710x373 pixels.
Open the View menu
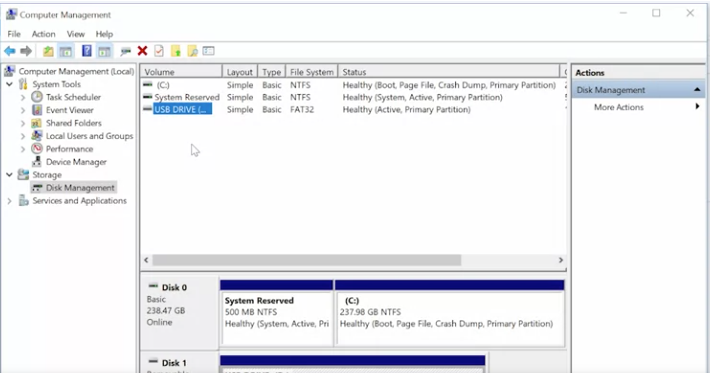coord(76,34)
